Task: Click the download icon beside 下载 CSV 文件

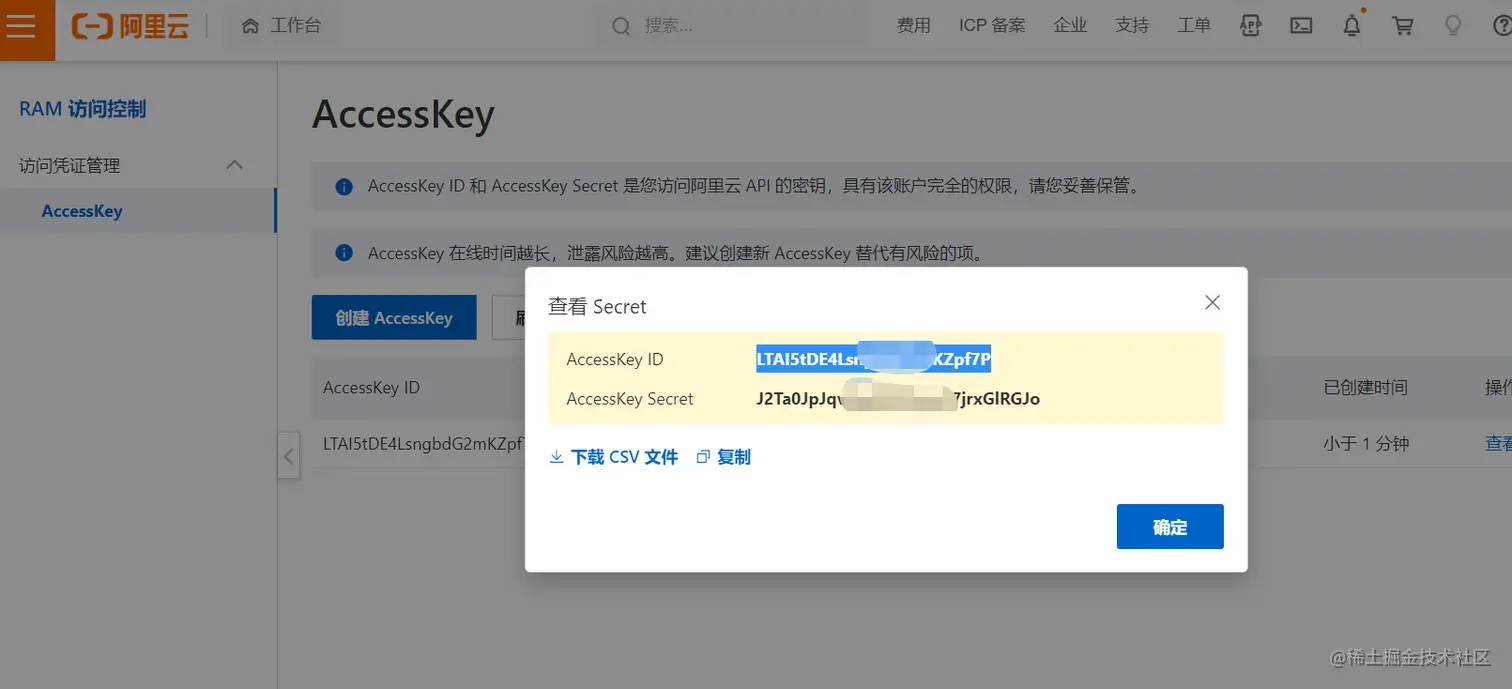Action: (x=556, y=457)
